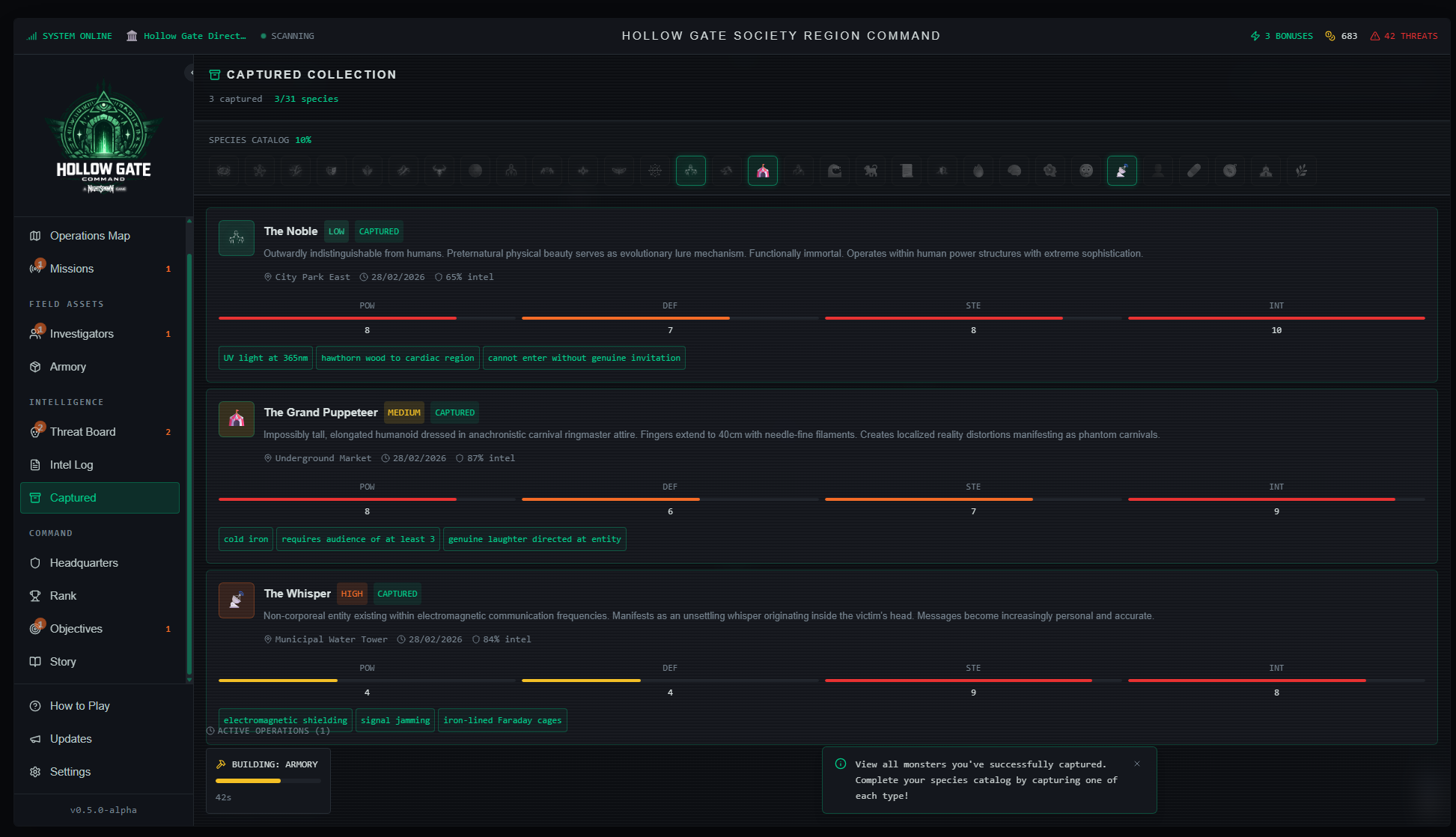
Task: Select the highlighted Whisper species catalog icon
Action: [1121, 171]
